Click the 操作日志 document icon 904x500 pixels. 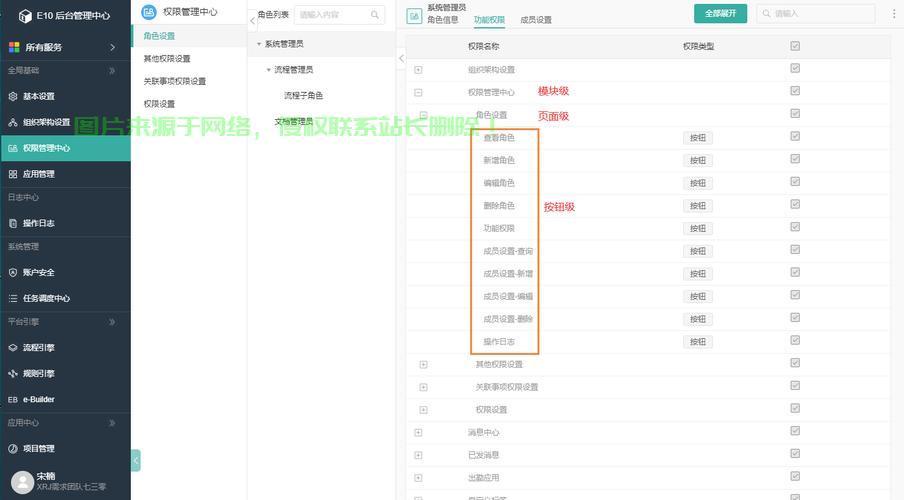(13, 223)
